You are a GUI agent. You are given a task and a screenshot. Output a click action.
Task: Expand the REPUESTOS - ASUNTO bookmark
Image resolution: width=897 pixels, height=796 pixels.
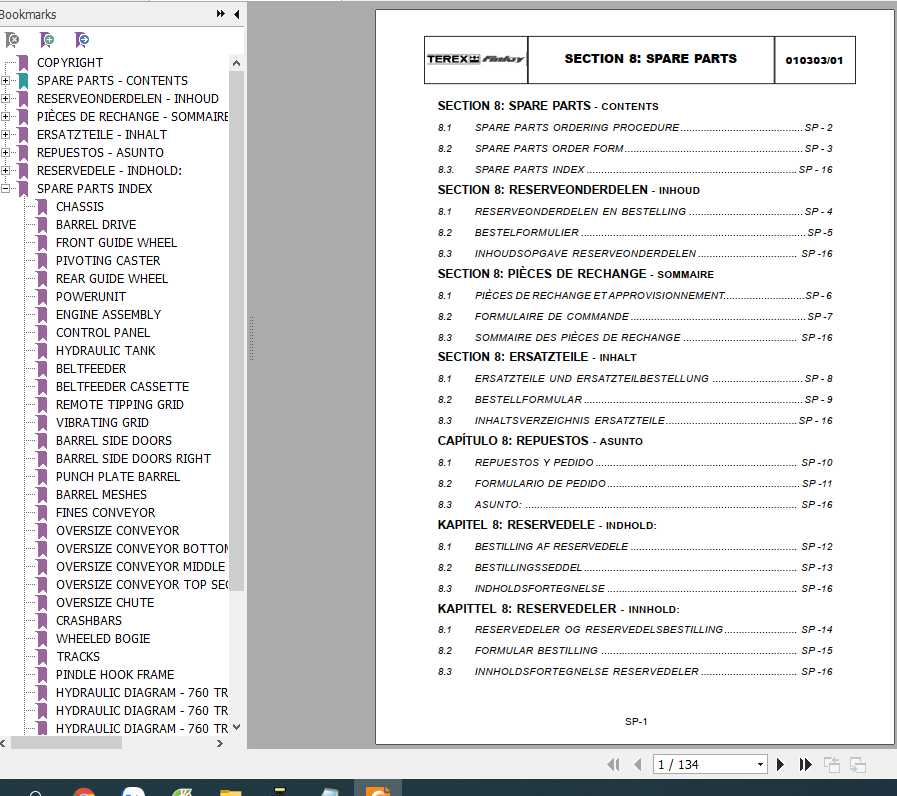coord(5,153)
